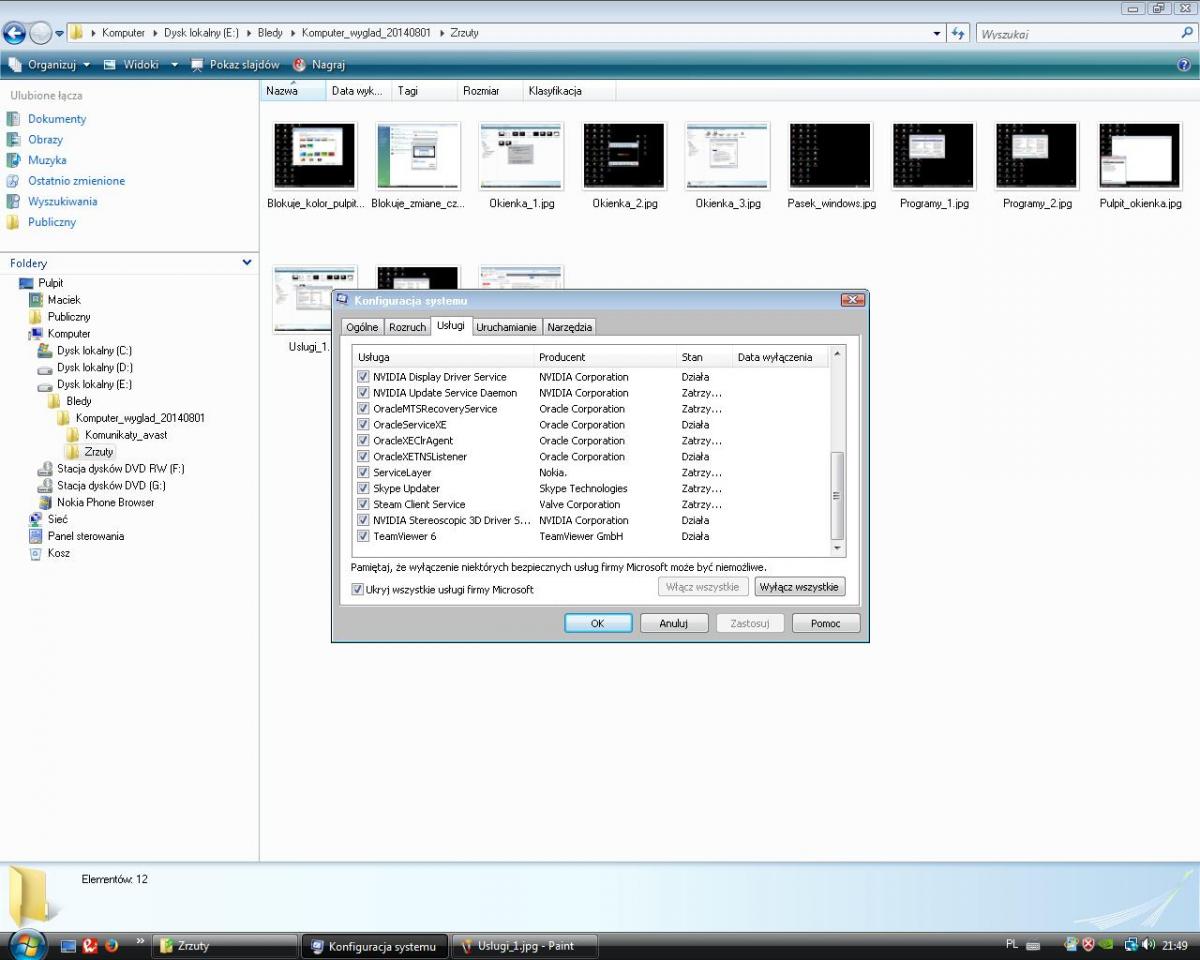Switch to the Rozruch tab

click(408, 327)
